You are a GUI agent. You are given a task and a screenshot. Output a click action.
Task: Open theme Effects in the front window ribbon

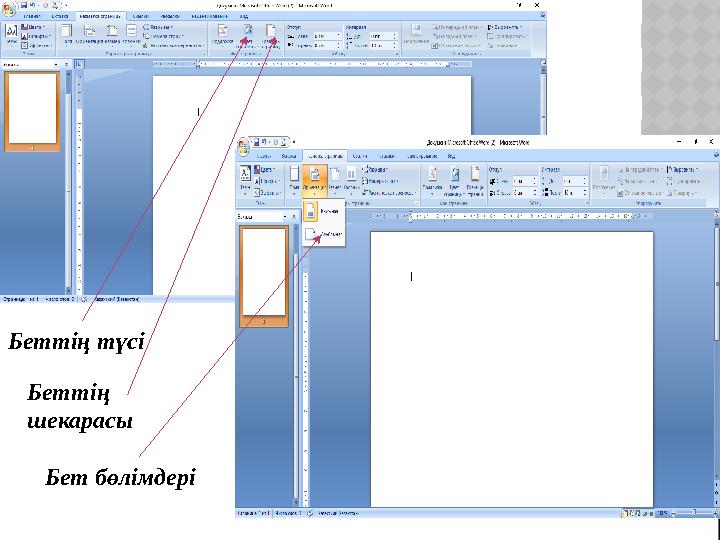[267, 193]
